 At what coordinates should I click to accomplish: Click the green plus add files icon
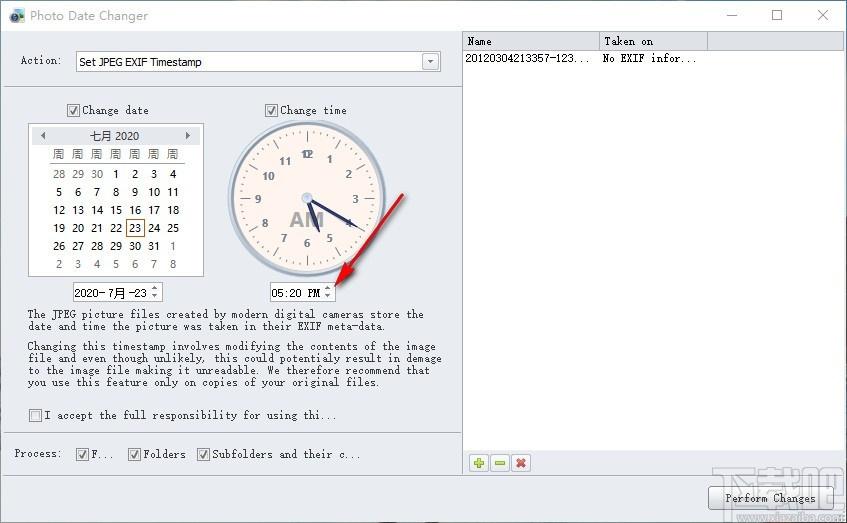[479, 463]
